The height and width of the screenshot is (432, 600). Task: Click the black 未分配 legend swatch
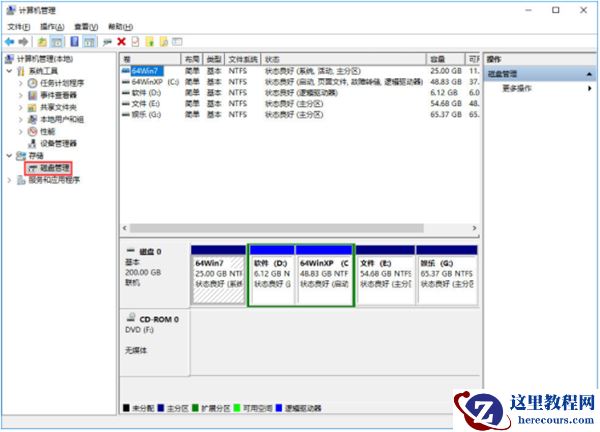point(126,408)
